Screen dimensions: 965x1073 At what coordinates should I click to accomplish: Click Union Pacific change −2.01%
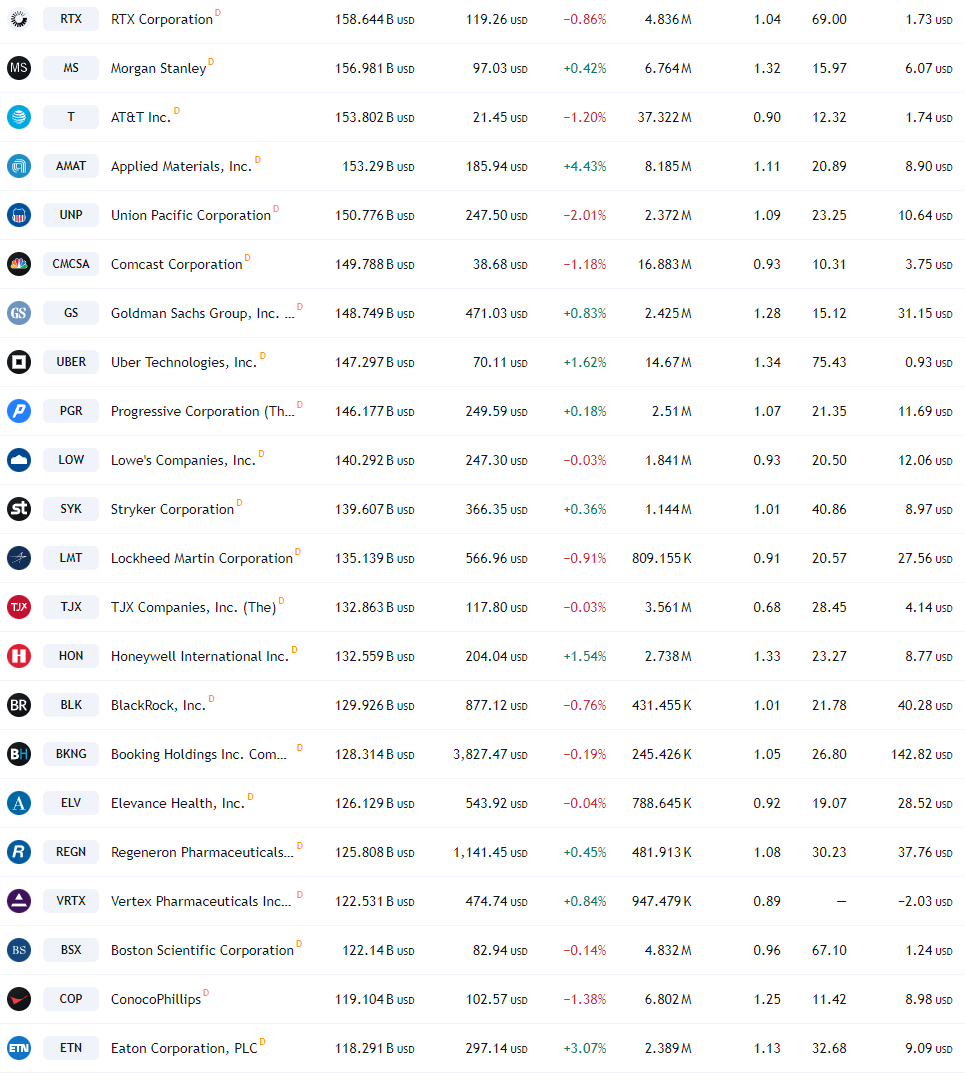pyautogui.click(x=584, y=216)
